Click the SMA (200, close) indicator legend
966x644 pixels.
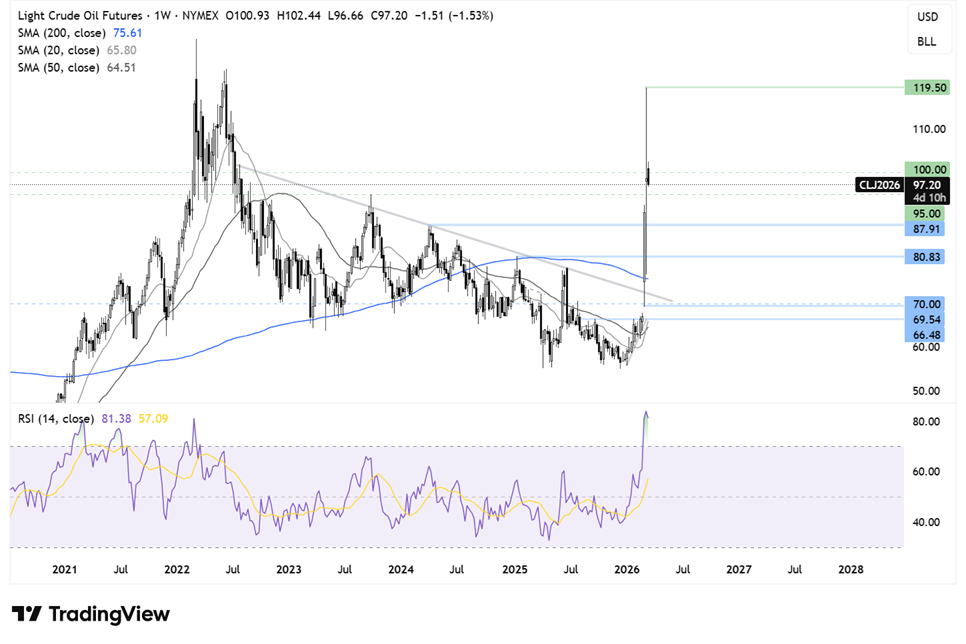click(62, 33)
